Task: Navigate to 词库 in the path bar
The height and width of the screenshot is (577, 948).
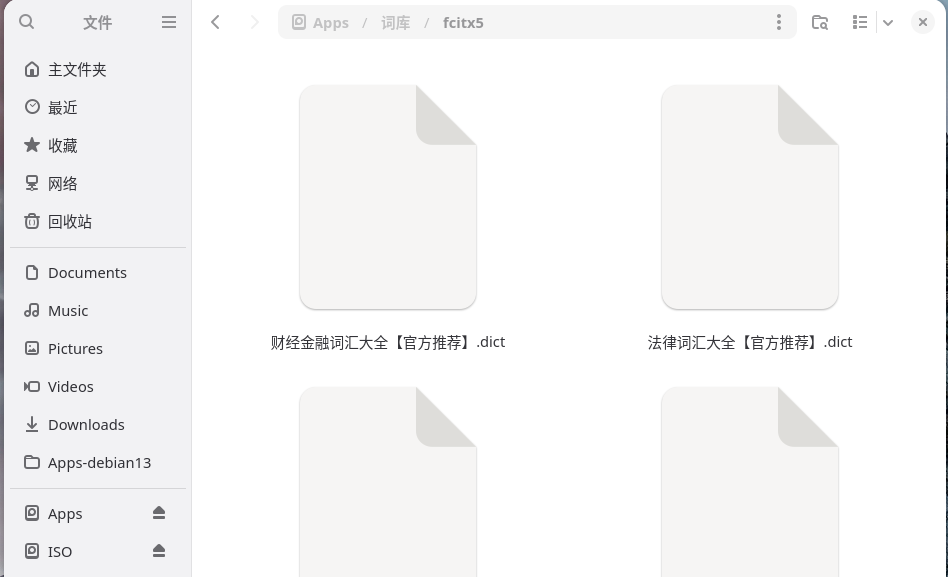Action: 395,23
